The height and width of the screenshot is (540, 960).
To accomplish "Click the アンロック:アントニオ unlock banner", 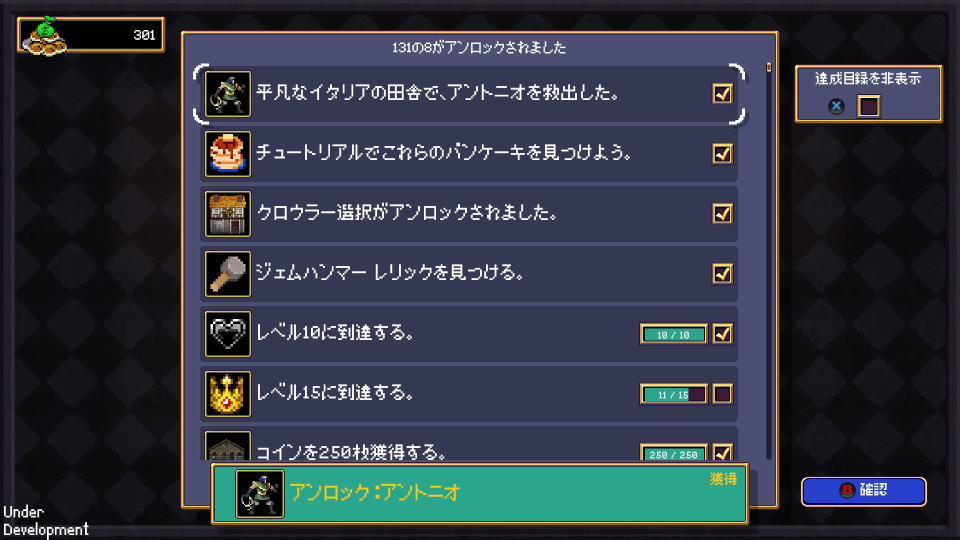I will pos(479,493).
